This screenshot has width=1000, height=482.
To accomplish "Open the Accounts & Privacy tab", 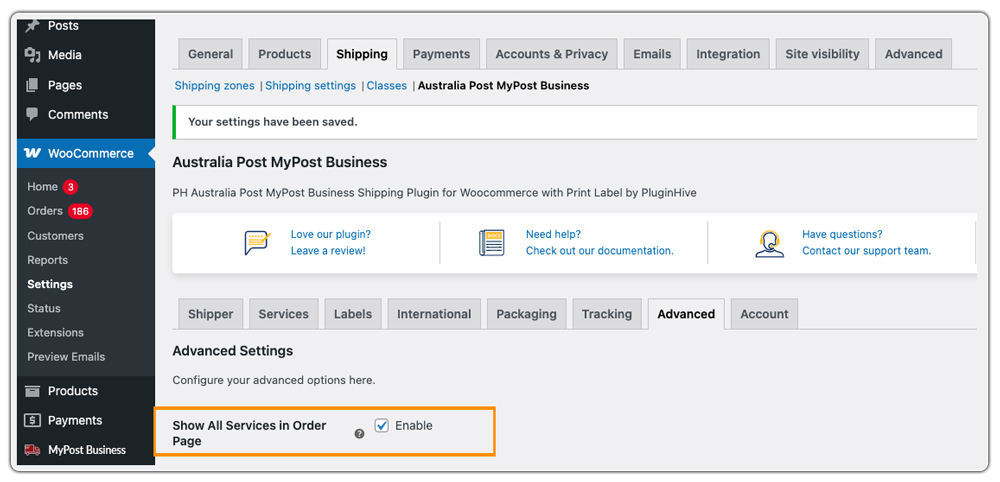I will coord(552,54).
